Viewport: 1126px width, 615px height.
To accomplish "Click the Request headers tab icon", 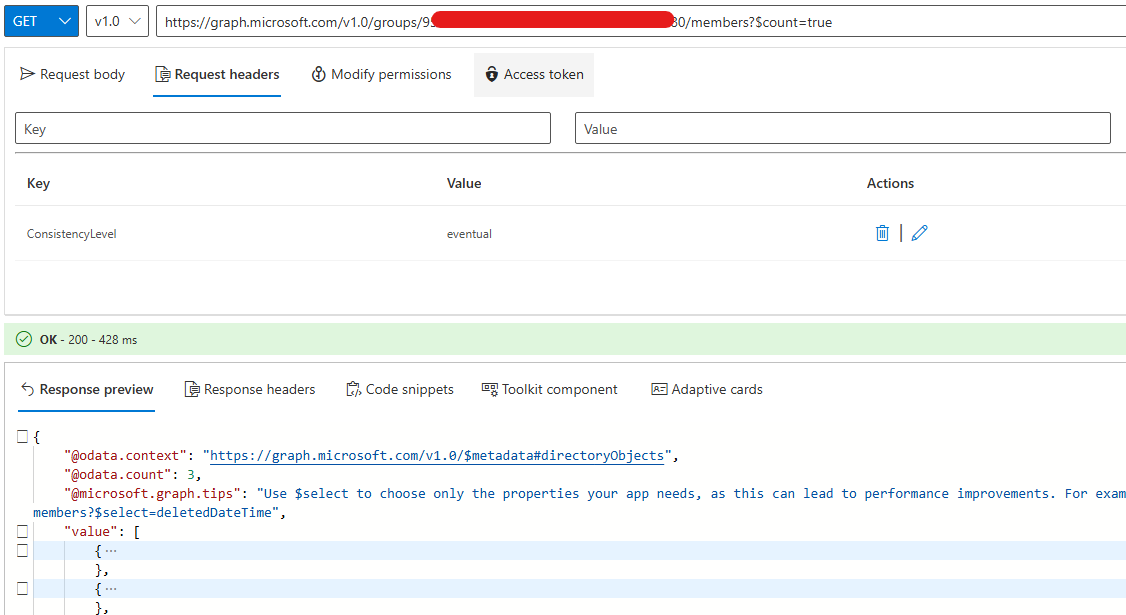I will 162,74.
